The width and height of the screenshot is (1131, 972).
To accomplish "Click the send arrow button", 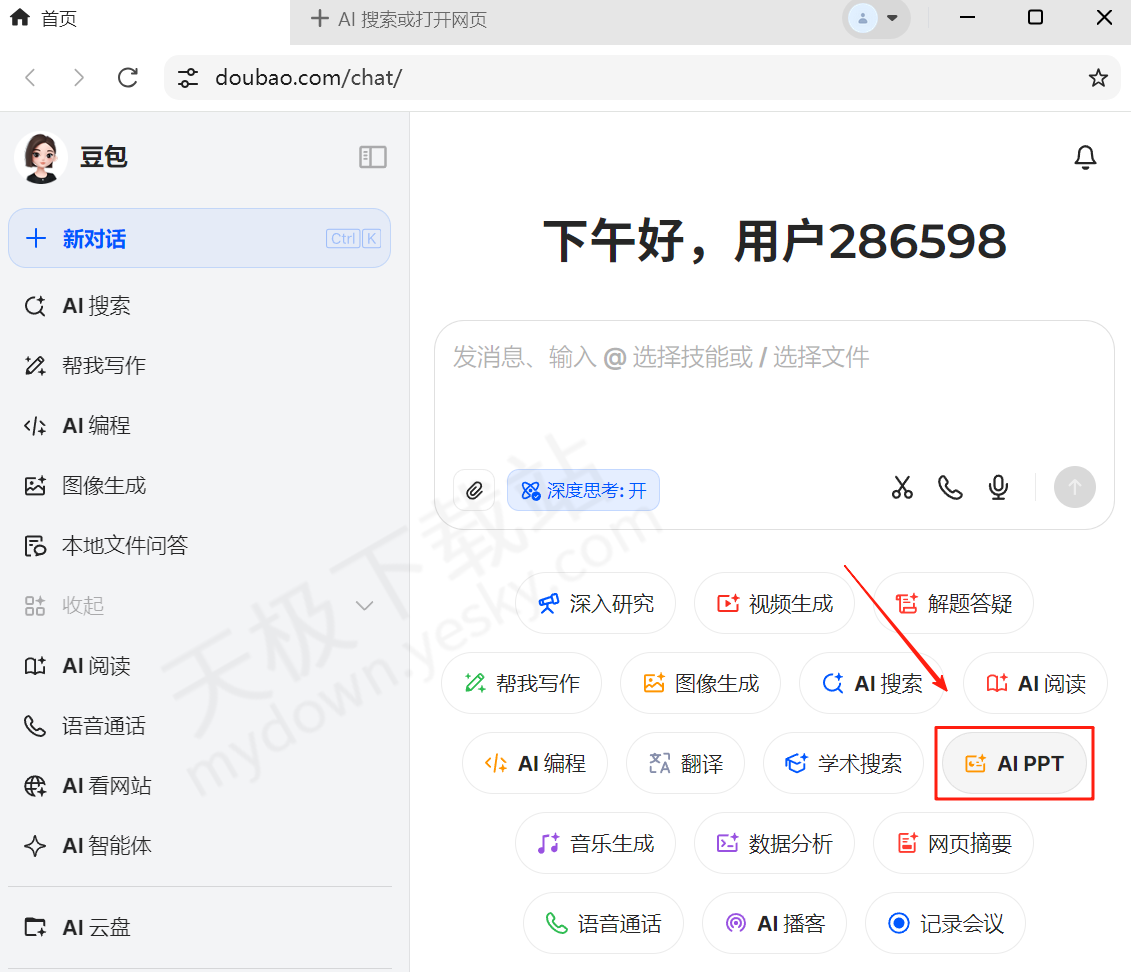I will click(x=1075, y=487).
